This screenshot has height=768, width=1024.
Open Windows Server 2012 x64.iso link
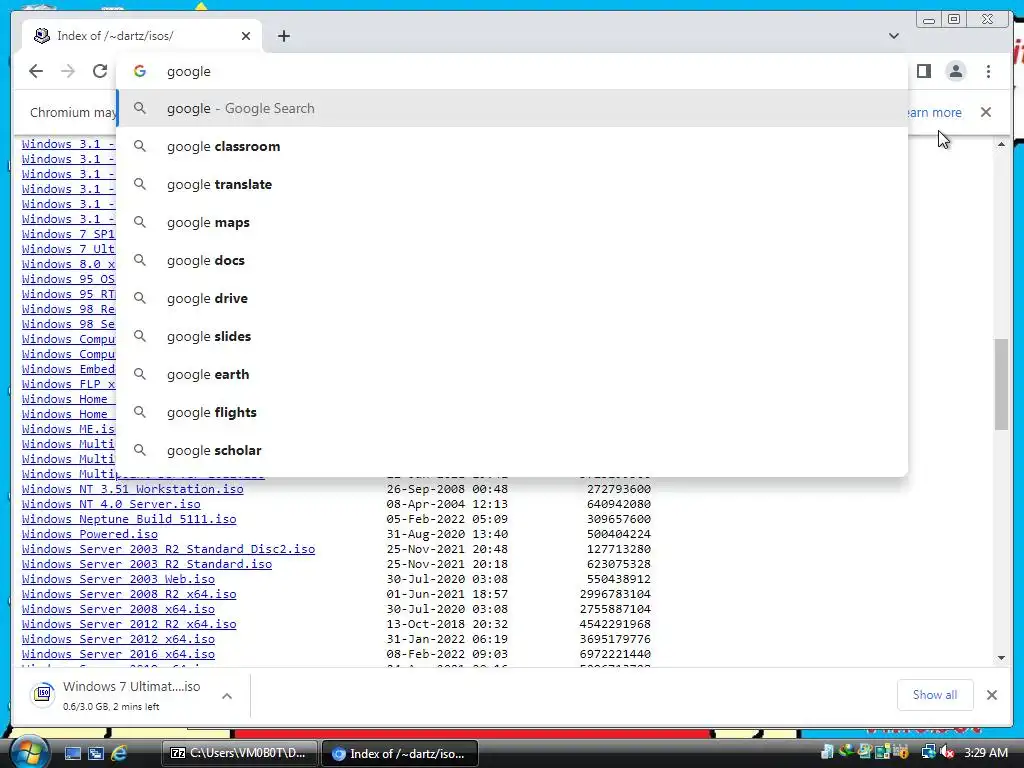(118, 639)
